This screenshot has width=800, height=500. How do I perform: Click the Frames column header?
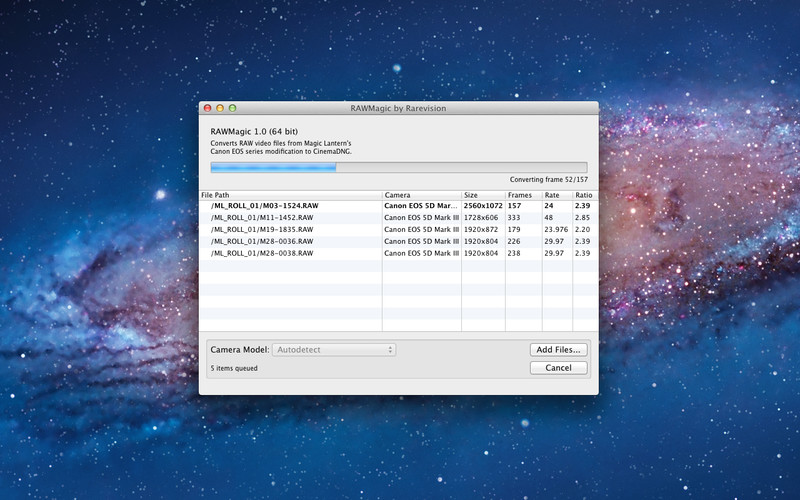[x=523, y=195]
